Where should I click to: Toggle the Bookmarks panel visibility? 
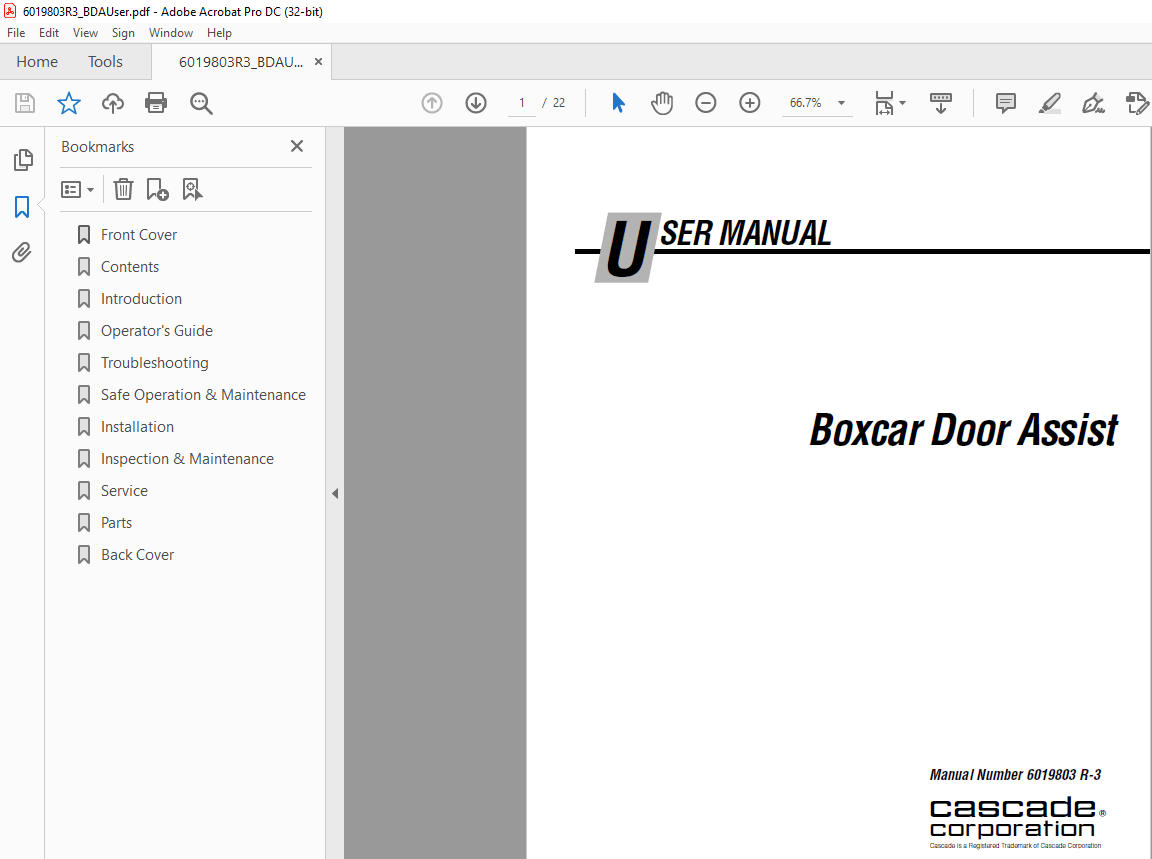(22, 206)
